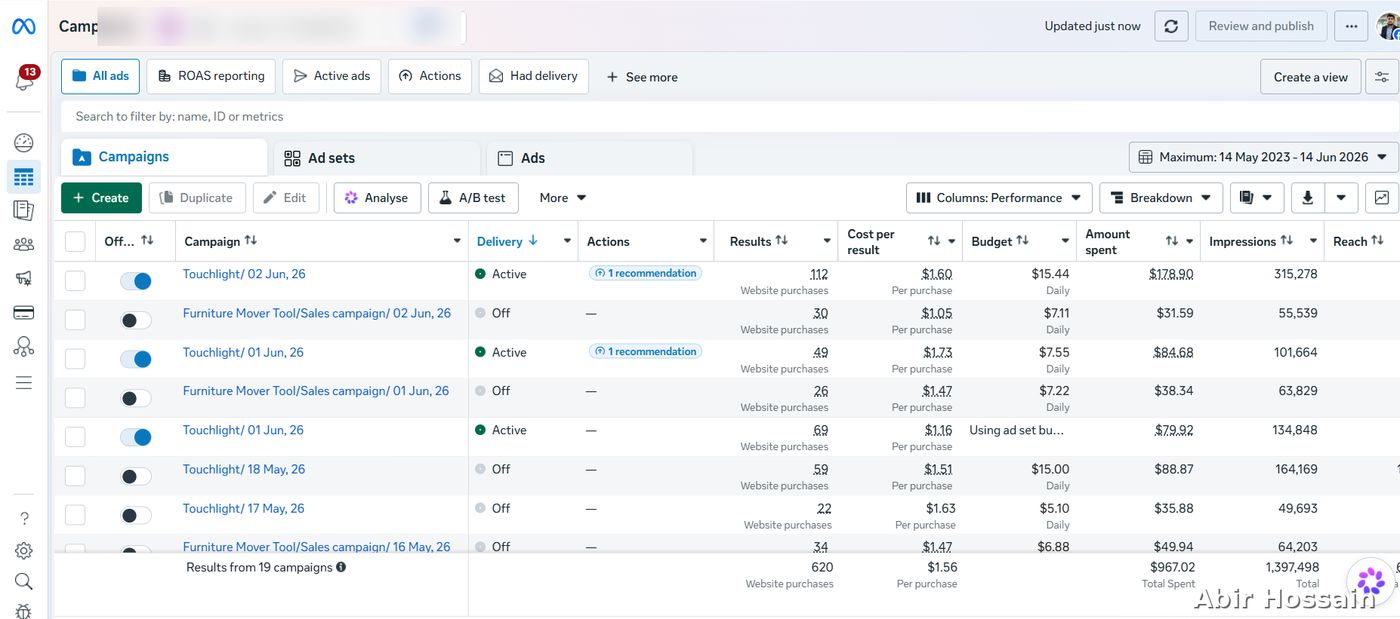
Task: Sort by Impressions column sort arrows
Action: click(1287, 241)
